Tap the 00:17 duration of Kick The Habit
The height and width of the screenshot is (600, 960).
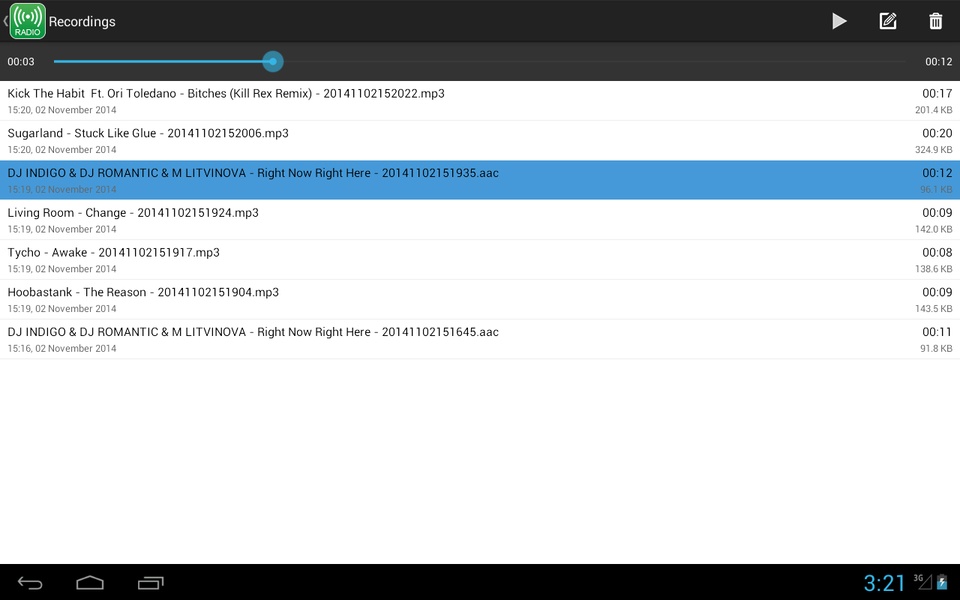click(x=937, y=94)
